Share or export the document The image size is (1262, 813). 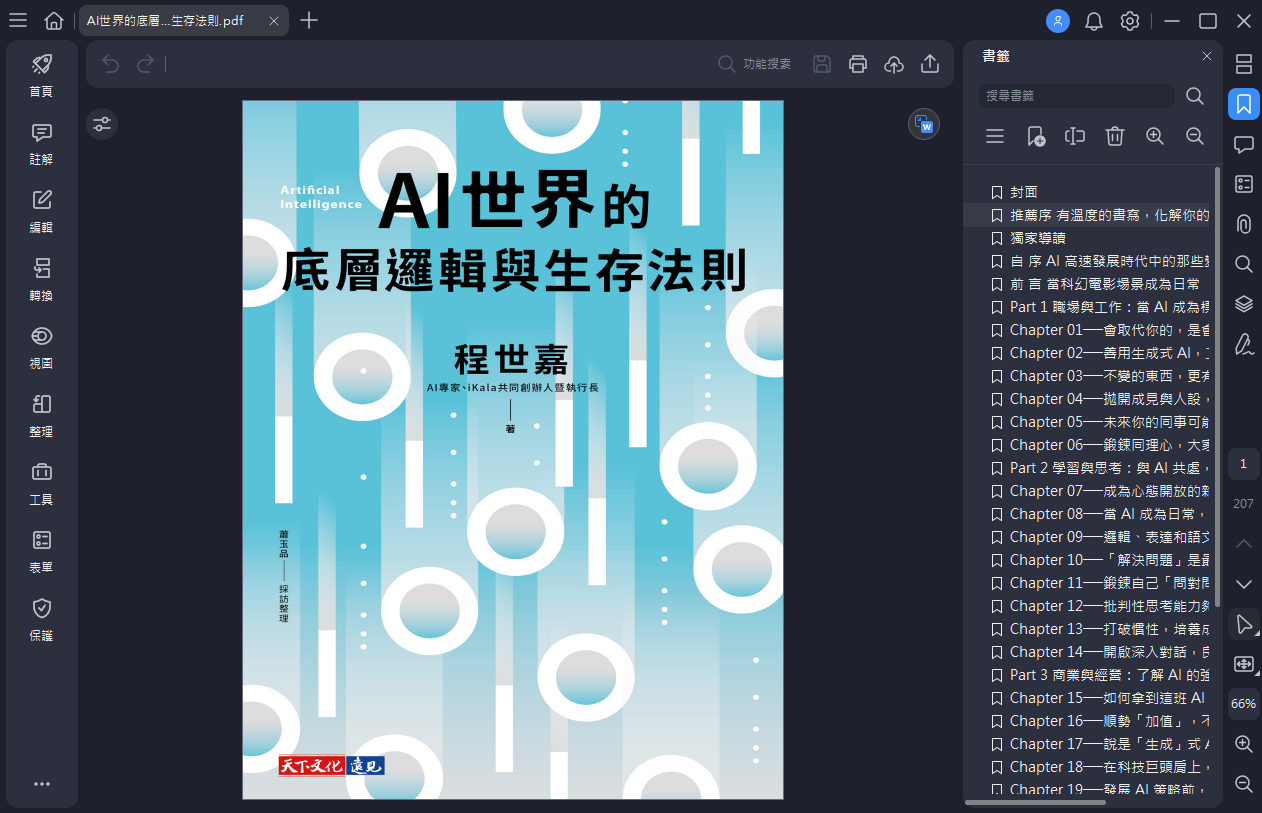(x=930, y=64)
